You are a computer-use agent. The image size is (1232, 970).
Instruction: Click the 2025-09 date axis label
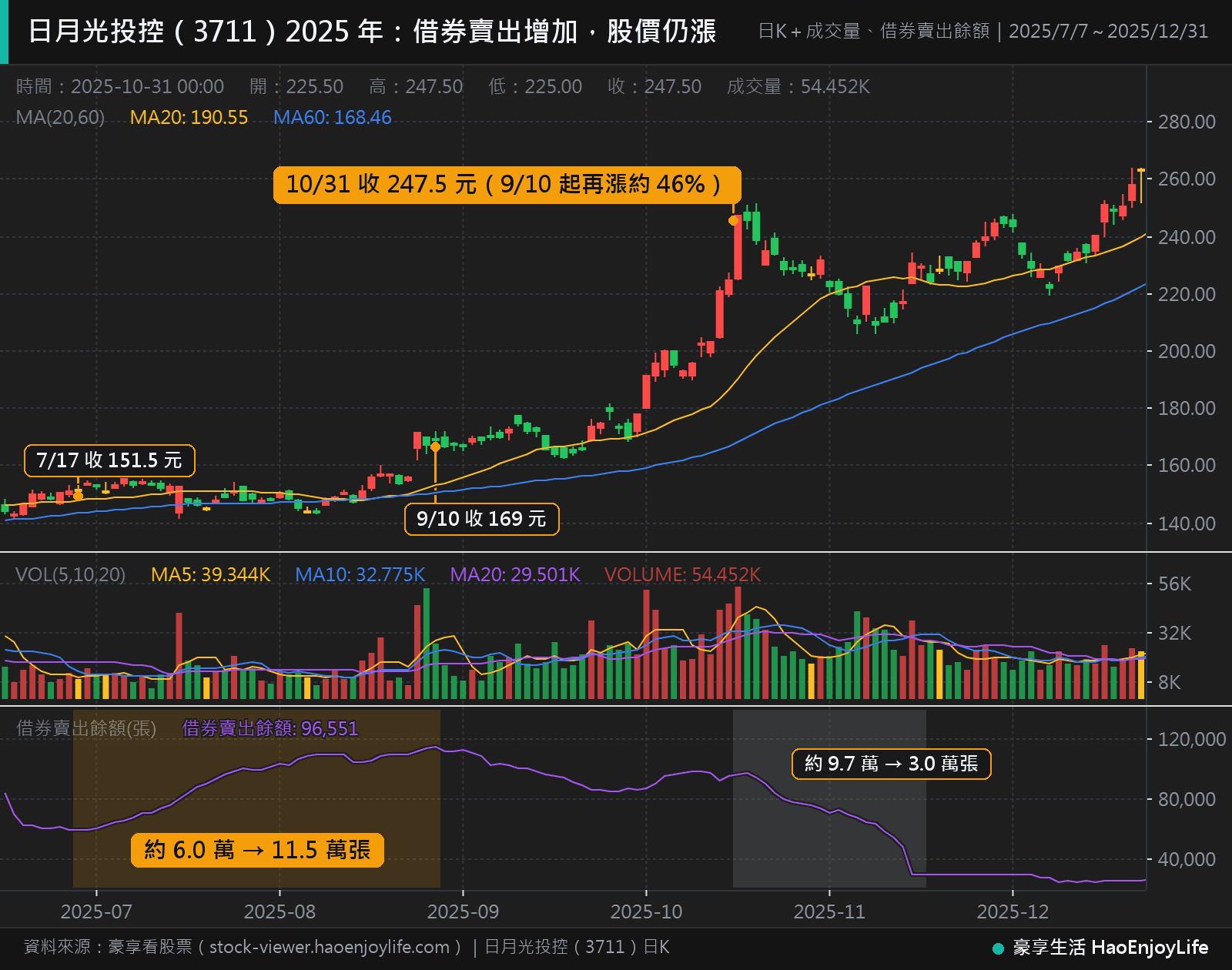[463, 912]
